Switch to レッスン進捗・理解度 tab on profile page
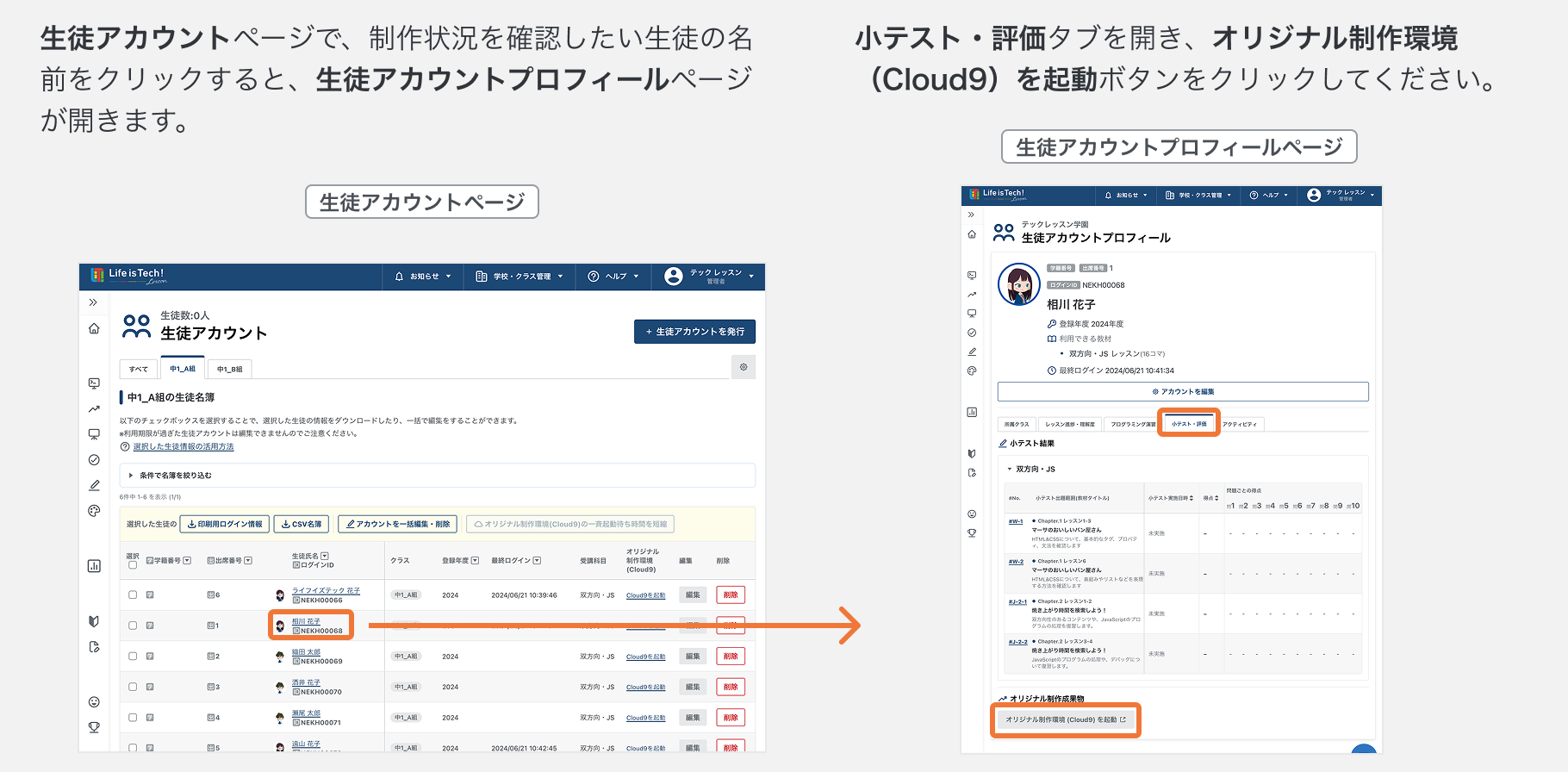The width and height of the screenshot is (1568, 772). [x=1069, y=424]
